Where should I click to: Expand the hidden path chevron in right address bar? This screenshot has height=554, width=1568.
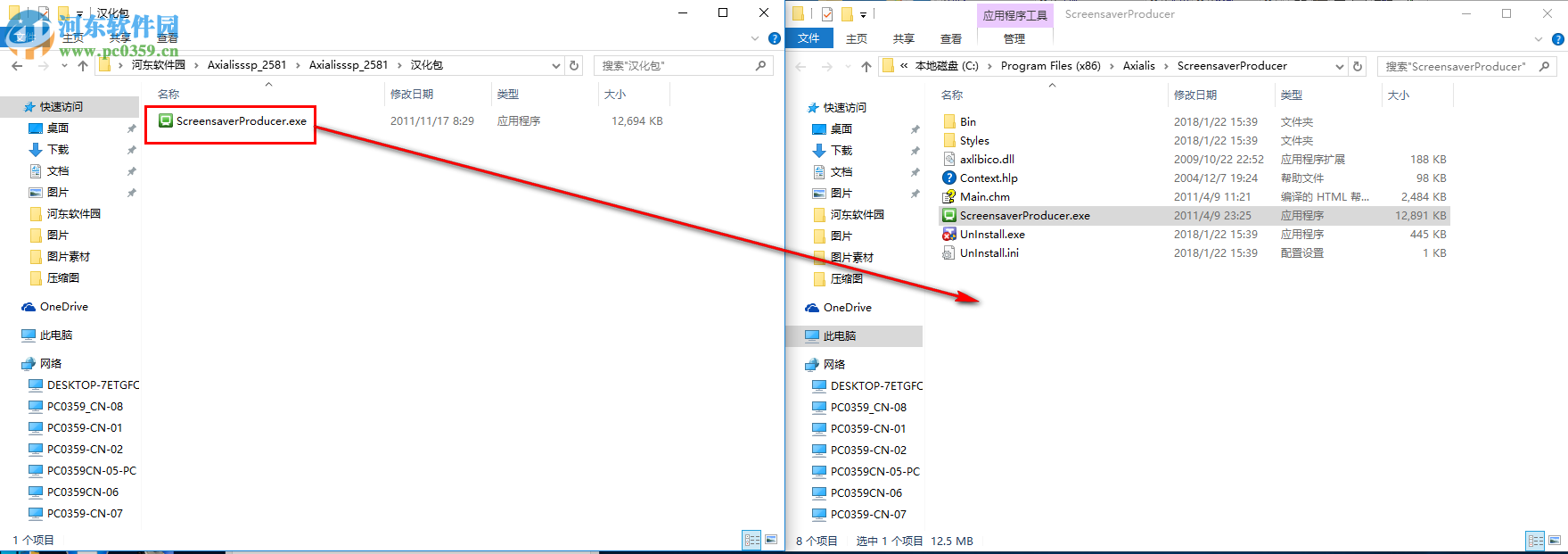tap(905, 66)
